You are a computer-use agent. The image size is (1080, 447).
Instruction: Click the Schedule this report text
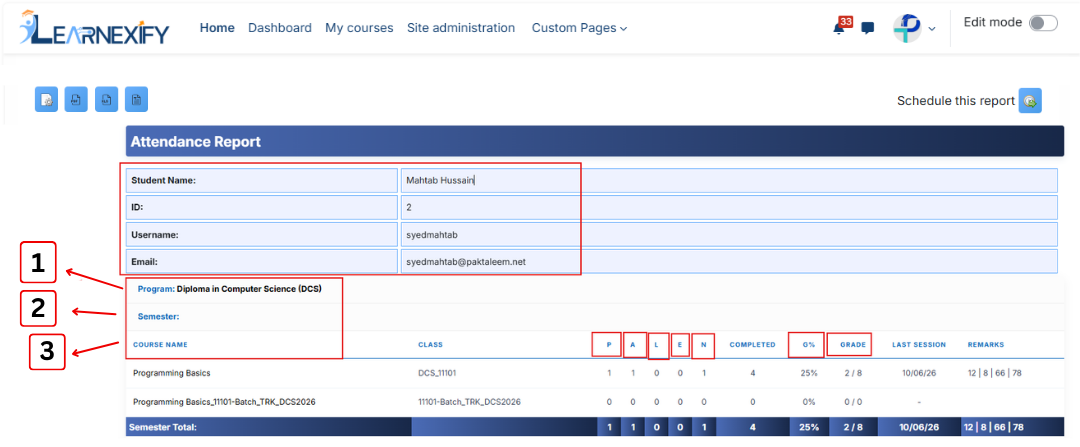(955, 101)
